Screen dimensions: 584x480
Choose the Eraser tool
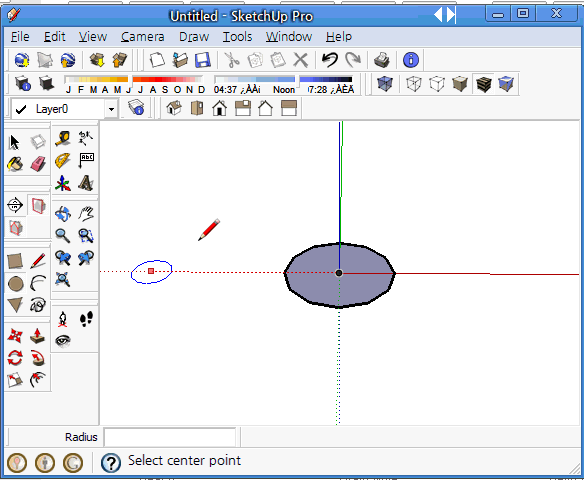[x=38, y=164]
